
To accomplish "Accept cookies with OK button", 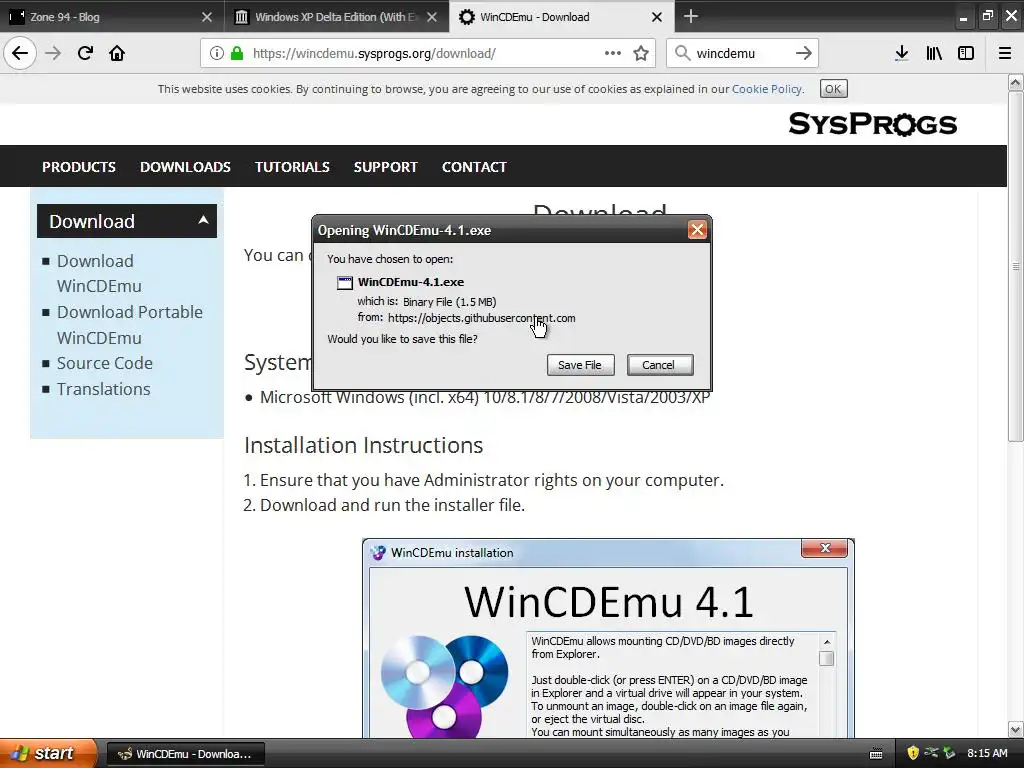I will [x=833, y=89].
